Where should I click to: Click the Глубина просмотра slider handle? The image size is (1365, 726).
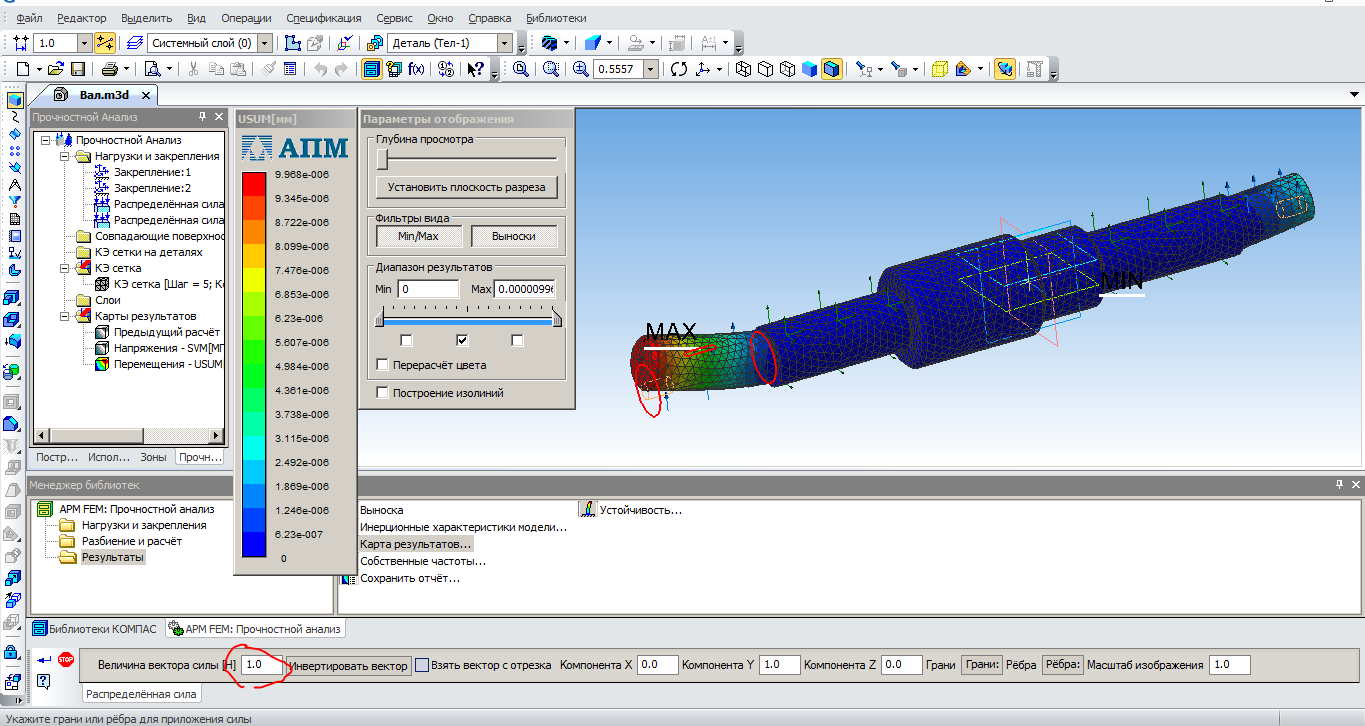pos(382,159)
